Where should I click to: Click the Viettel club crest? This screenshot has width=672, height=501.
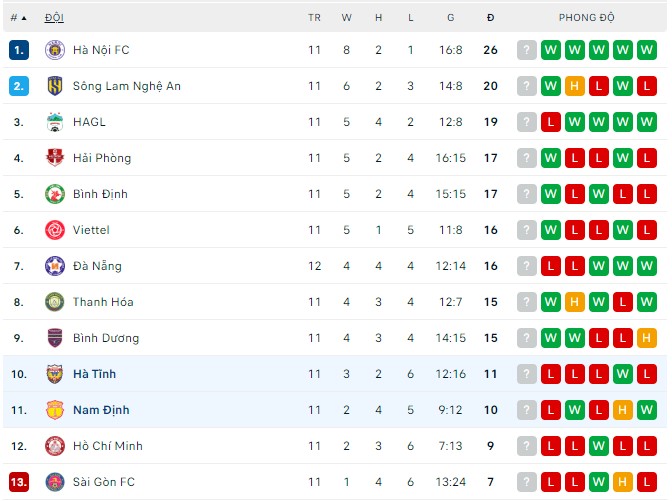point(55,230)
